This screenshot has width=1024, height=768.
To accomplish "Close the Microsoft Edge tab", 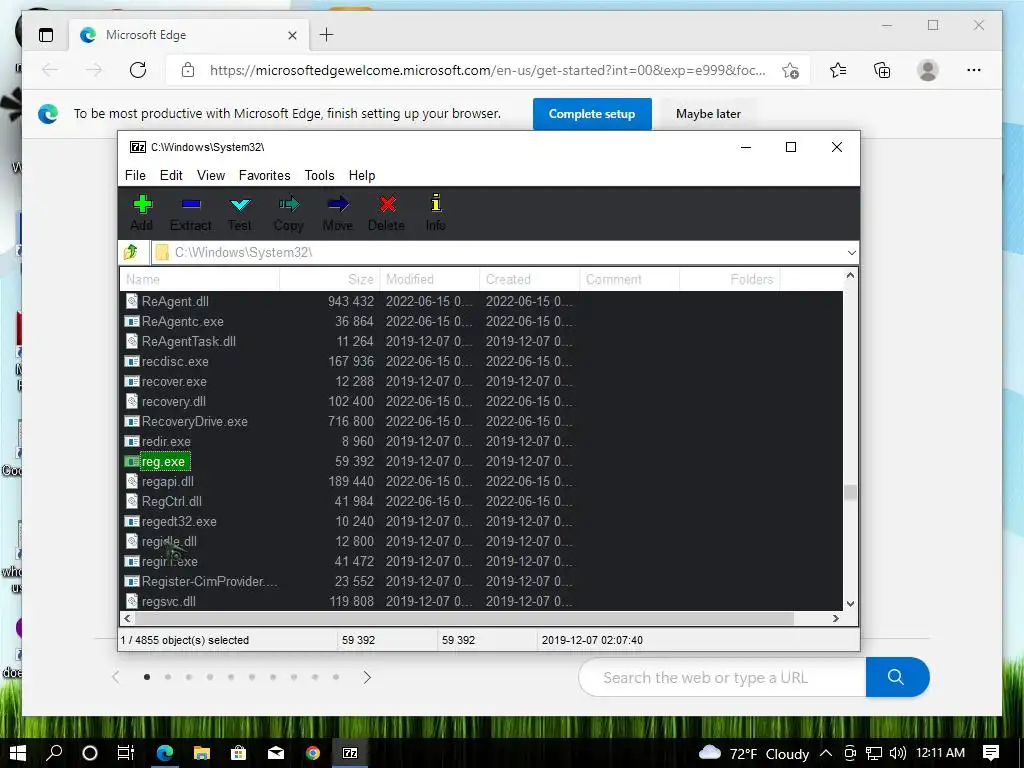I will (292, 35).
